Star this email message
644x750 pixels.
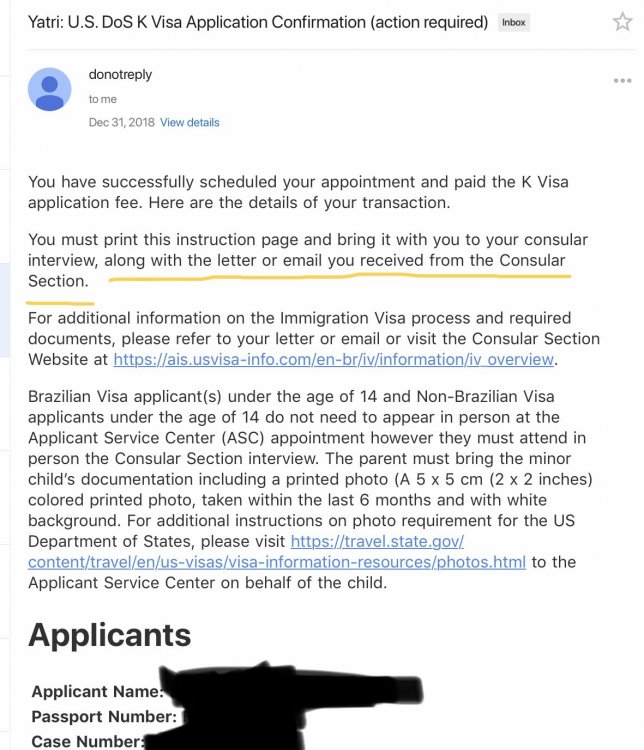(x=622, y=22)
